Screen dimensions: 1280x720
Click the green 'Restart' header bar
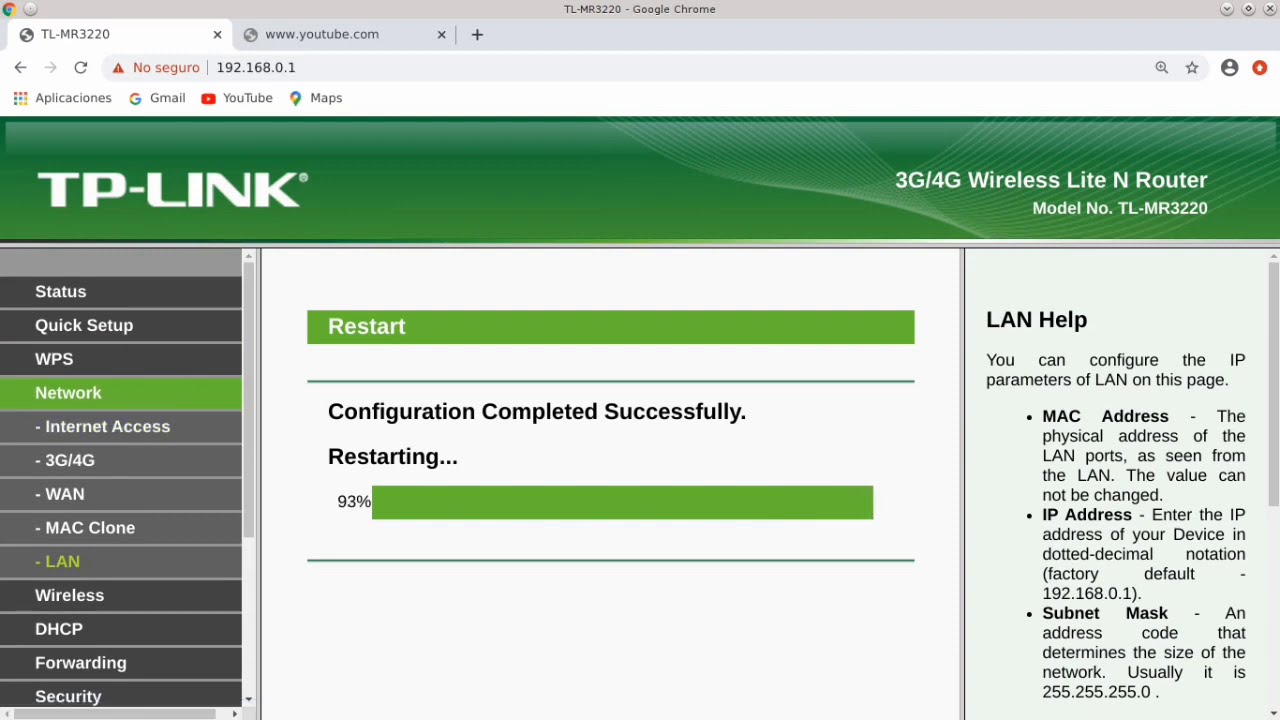611,327
